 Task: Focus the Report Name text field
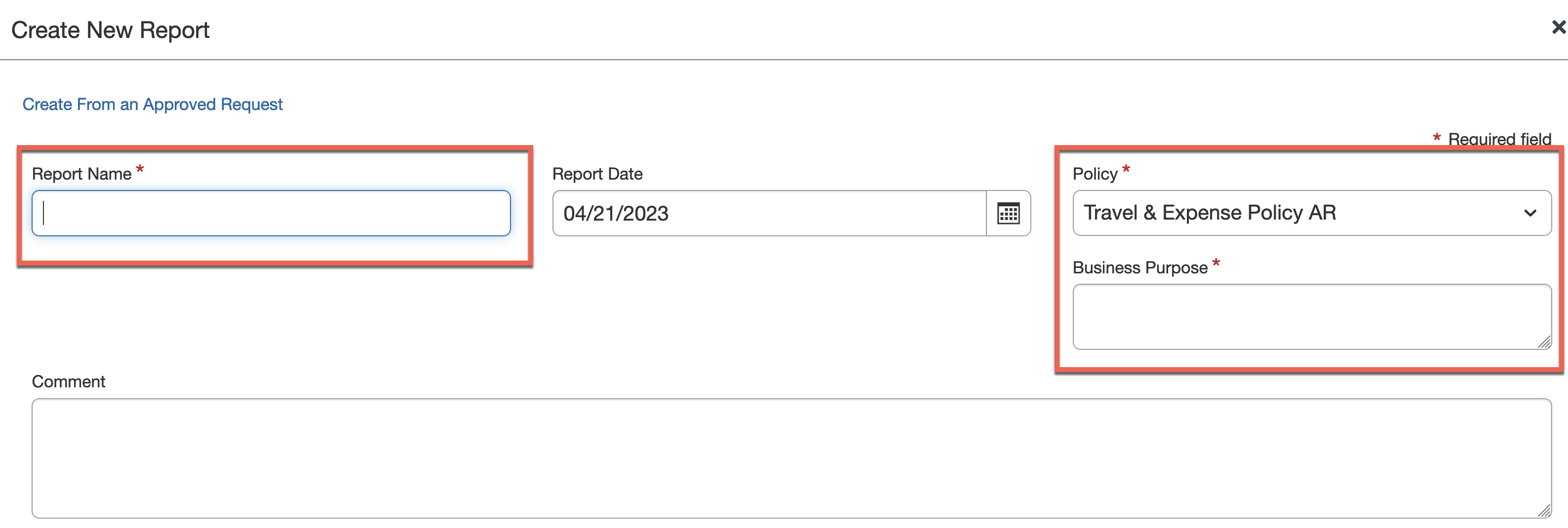coord(271,214)
